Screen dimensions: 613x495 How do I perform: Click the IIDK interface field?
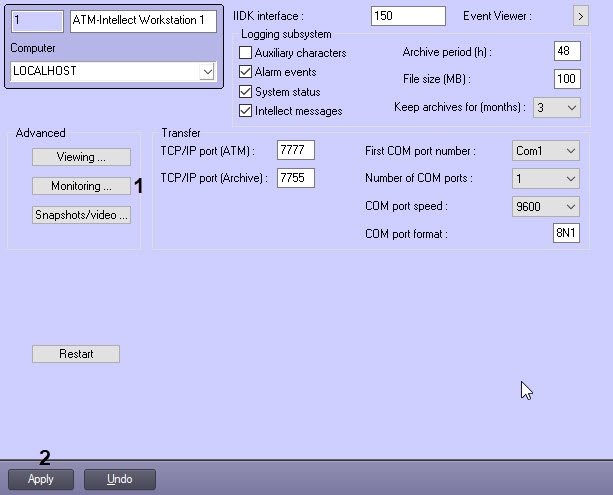pos(408,16)
